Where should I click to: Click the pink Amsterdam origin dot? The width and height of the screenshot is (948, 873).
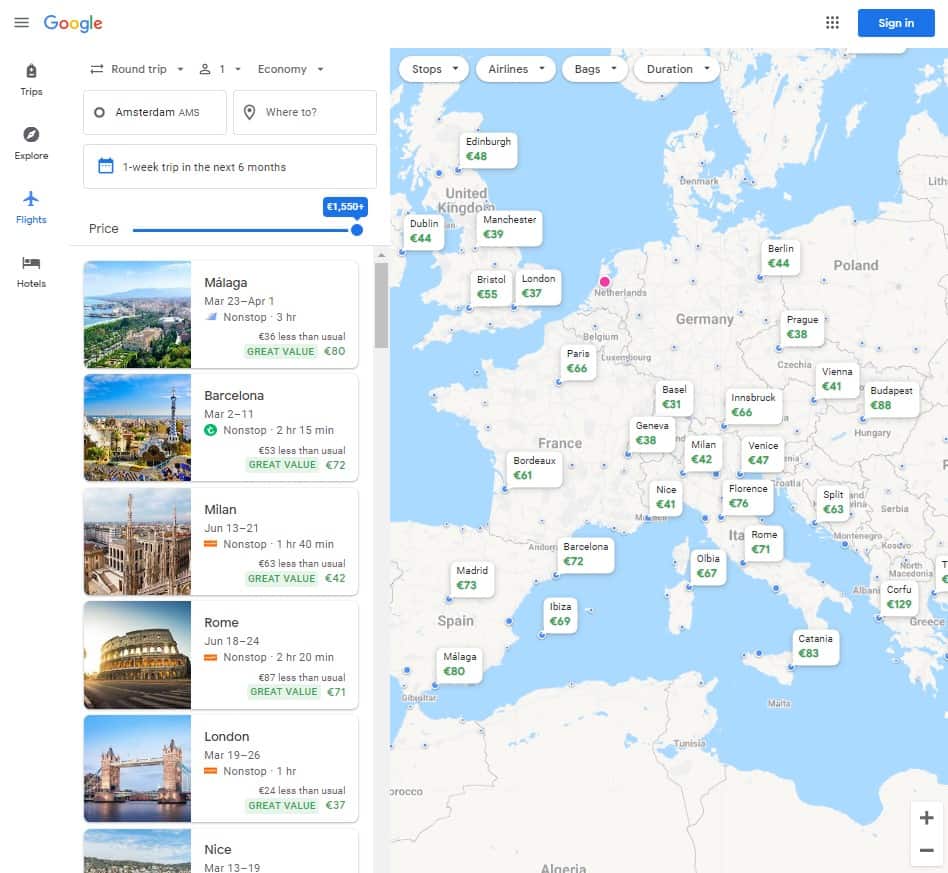pyautogui.click(x=604, y=282)
